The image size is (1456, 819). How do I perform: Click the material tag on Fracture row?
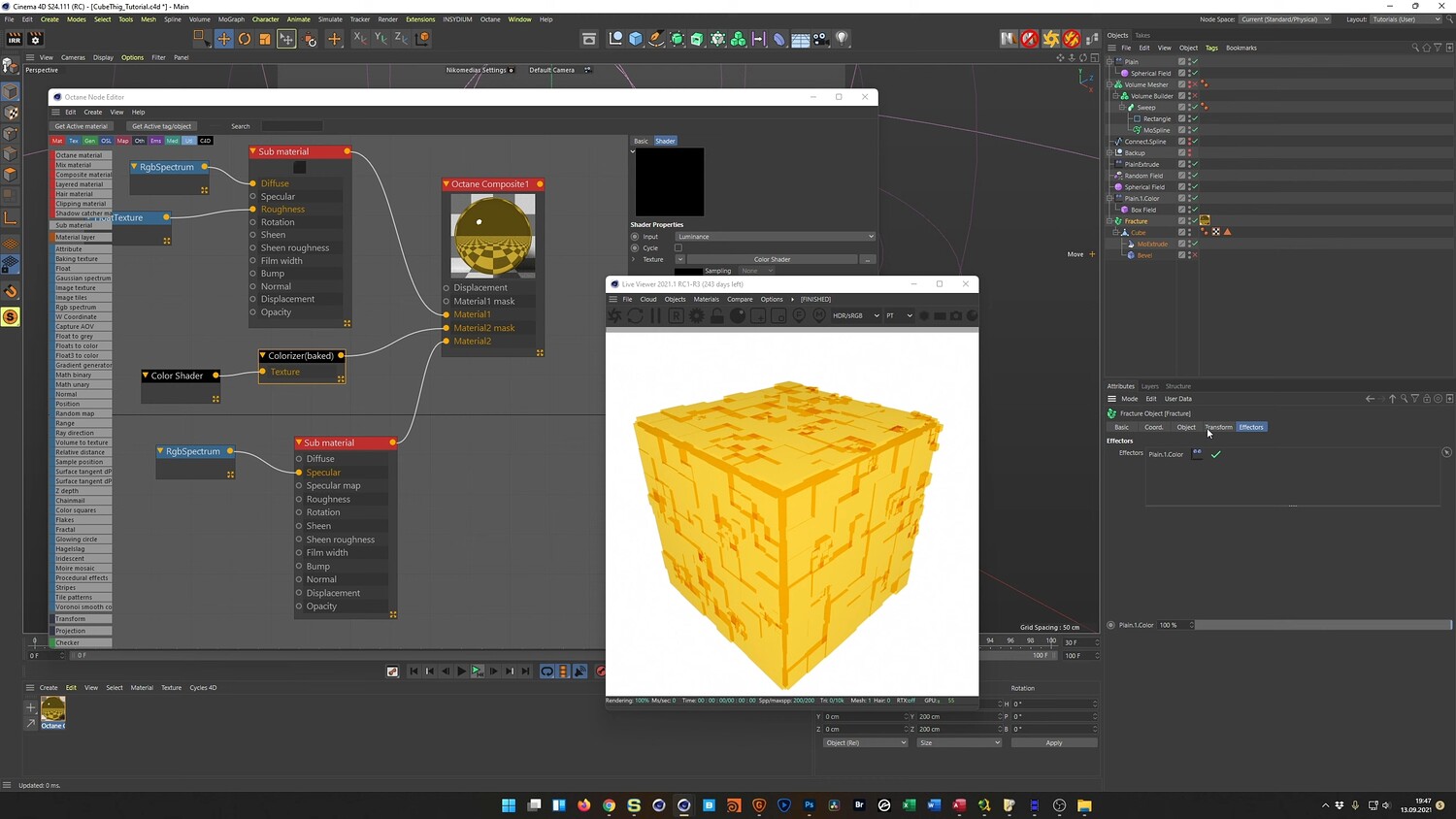coord(1205,220)
